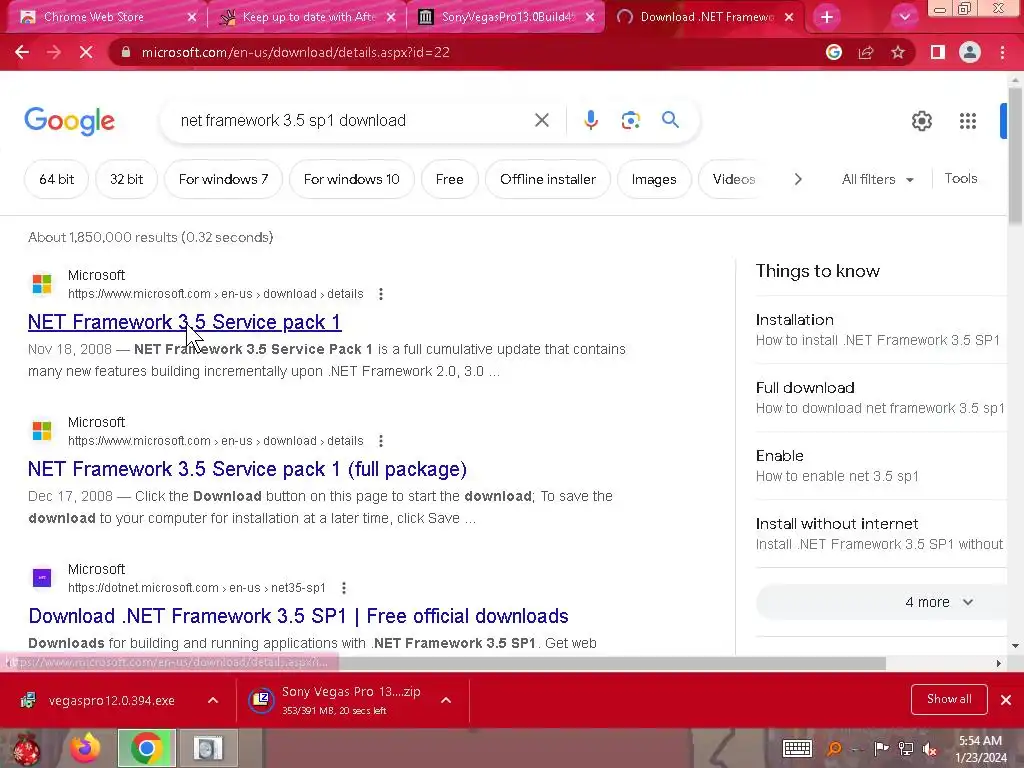1024x768 pixels.
Task: Go to the Google homepage logo
Action: tap(70, 121)
